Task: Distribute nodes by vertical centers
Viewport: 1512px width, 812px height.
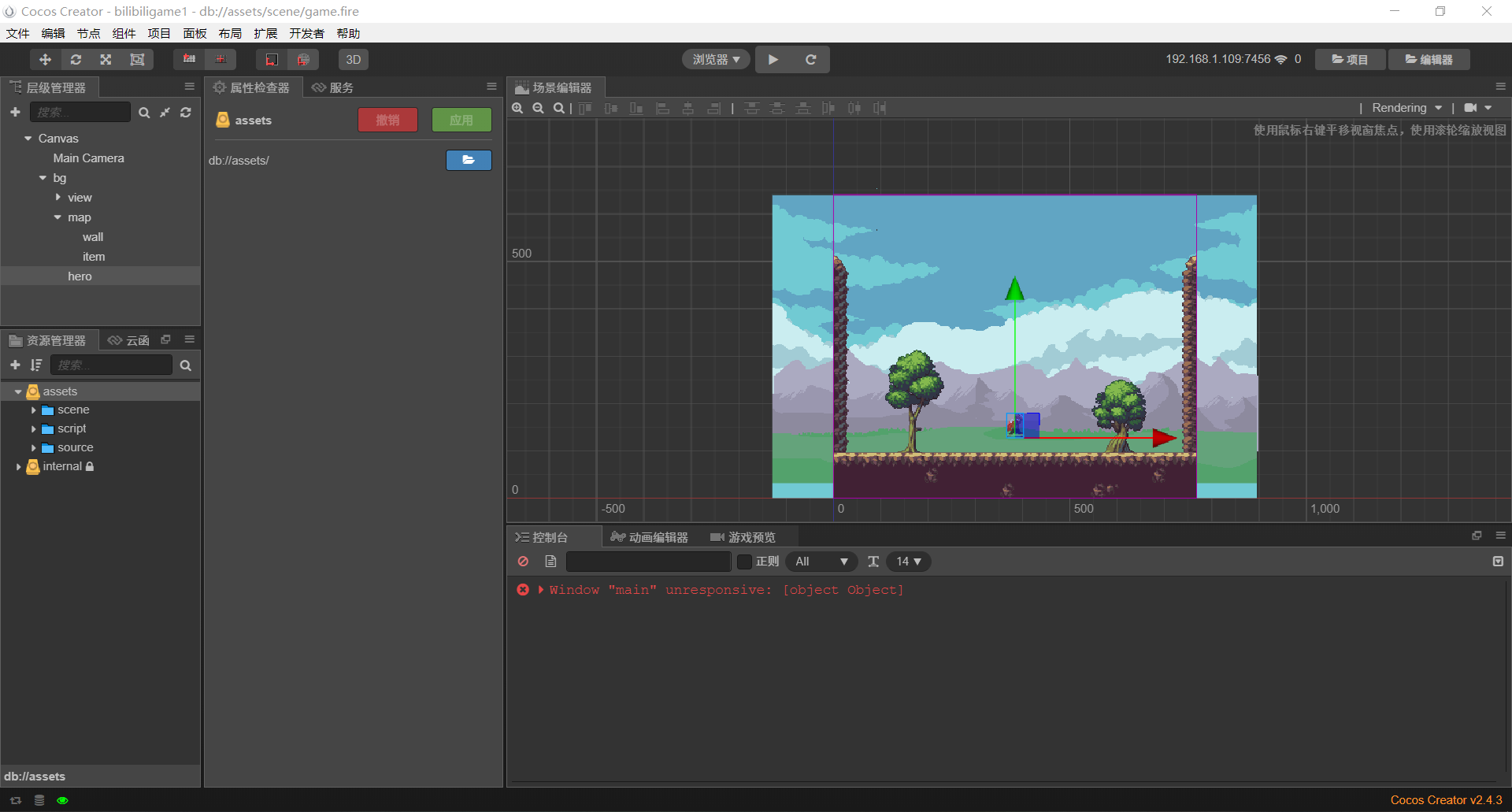Action: click(777, 108)
